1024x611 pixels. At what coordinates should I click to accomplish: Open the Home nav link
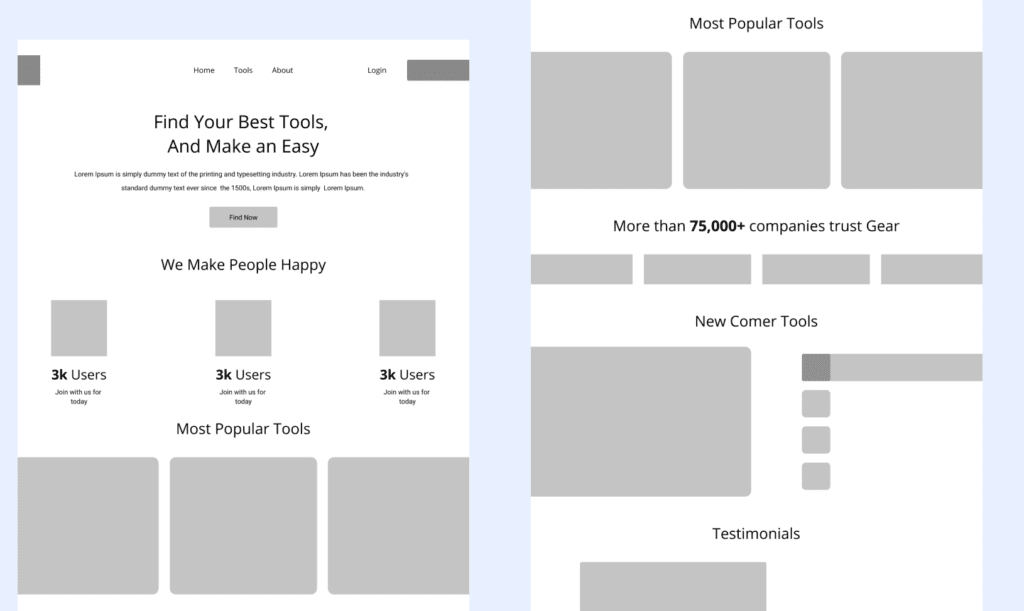(x=204, y=70)
